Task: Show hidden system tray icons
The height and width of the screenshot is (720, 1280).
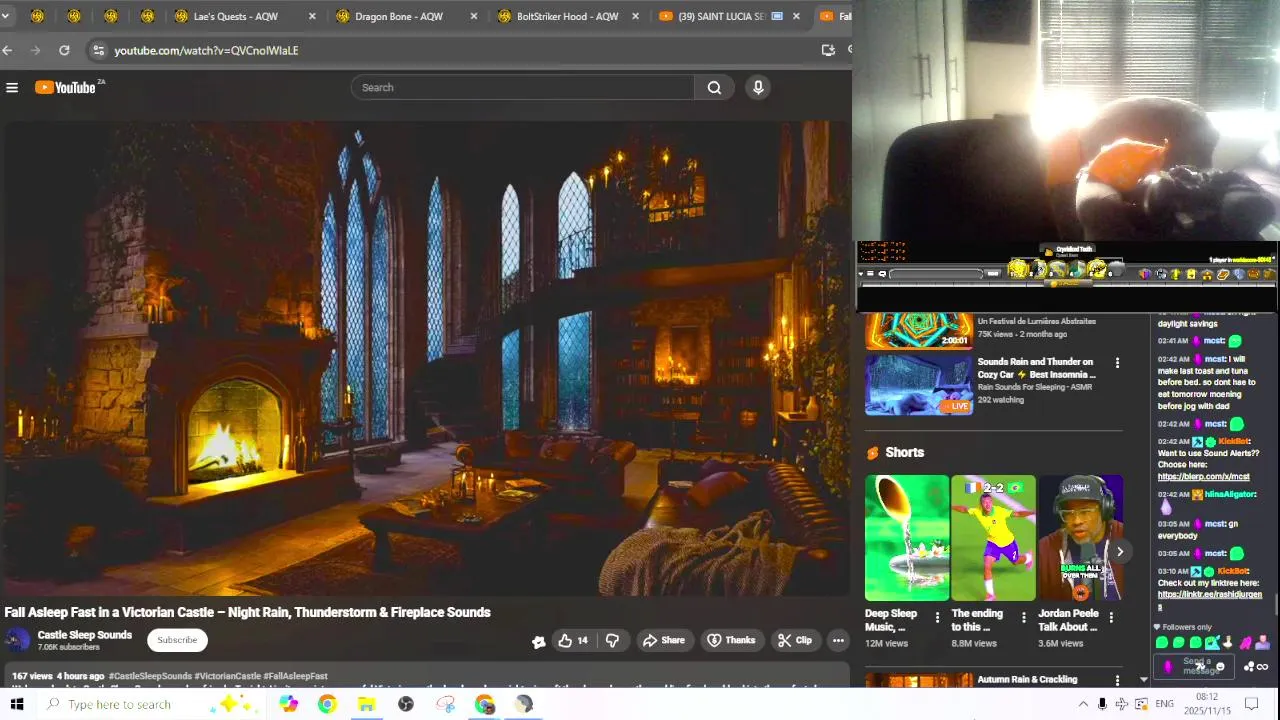Action: pyautogui.click(x=1083, y=704)
